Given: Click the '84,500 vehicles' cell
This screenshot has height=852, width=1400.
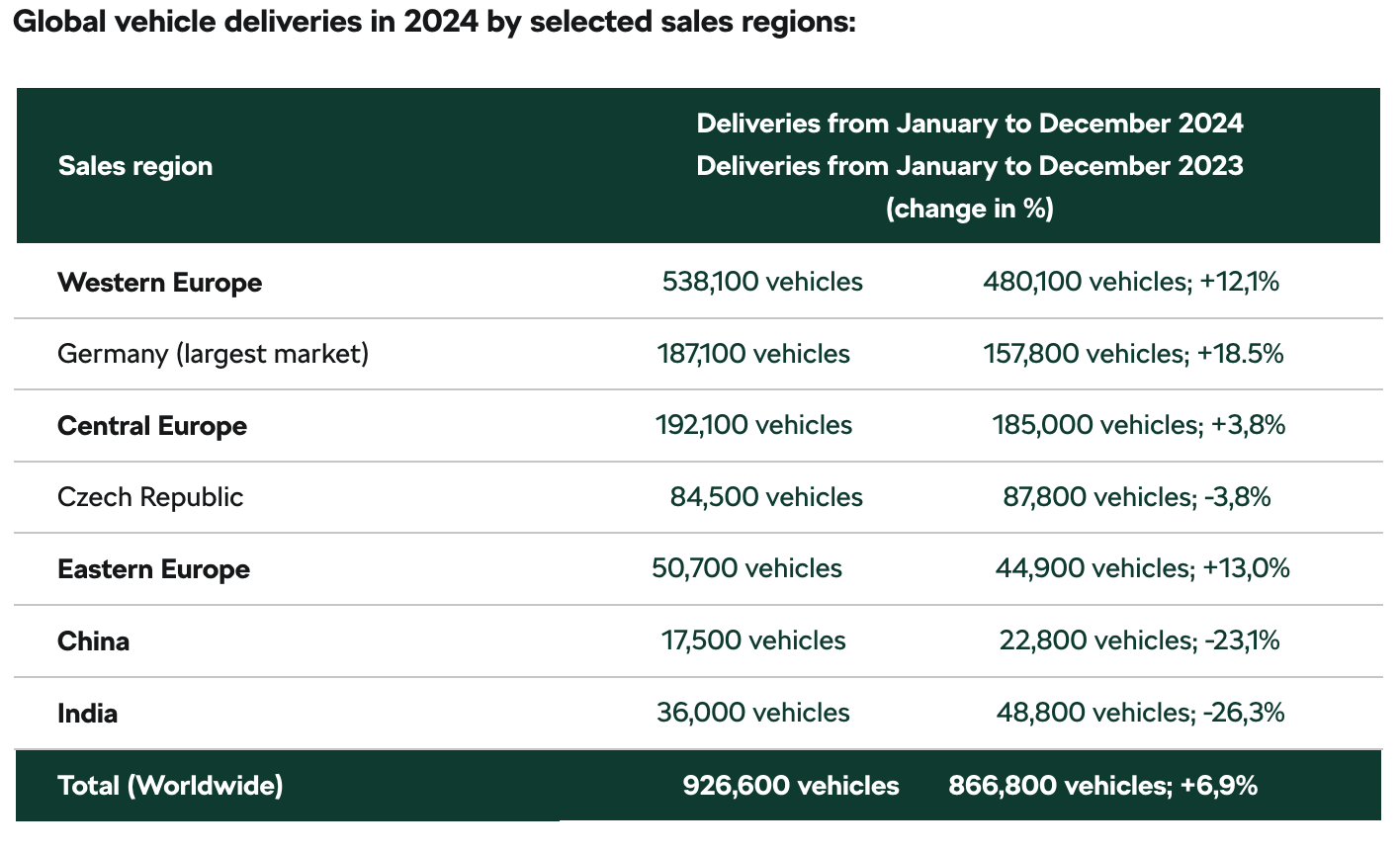Looking at the screenshot, I should click(766, 497).
